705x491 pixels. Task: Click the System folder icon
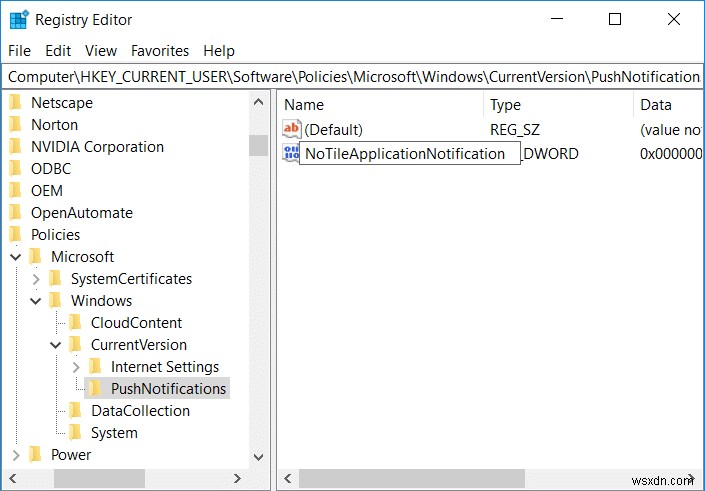tap(75, 433)
